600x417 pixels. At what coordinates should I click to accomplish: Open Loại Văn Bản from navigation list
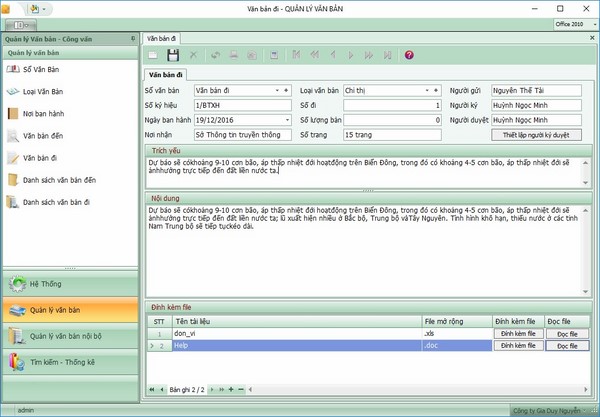[x=44, y=92]
